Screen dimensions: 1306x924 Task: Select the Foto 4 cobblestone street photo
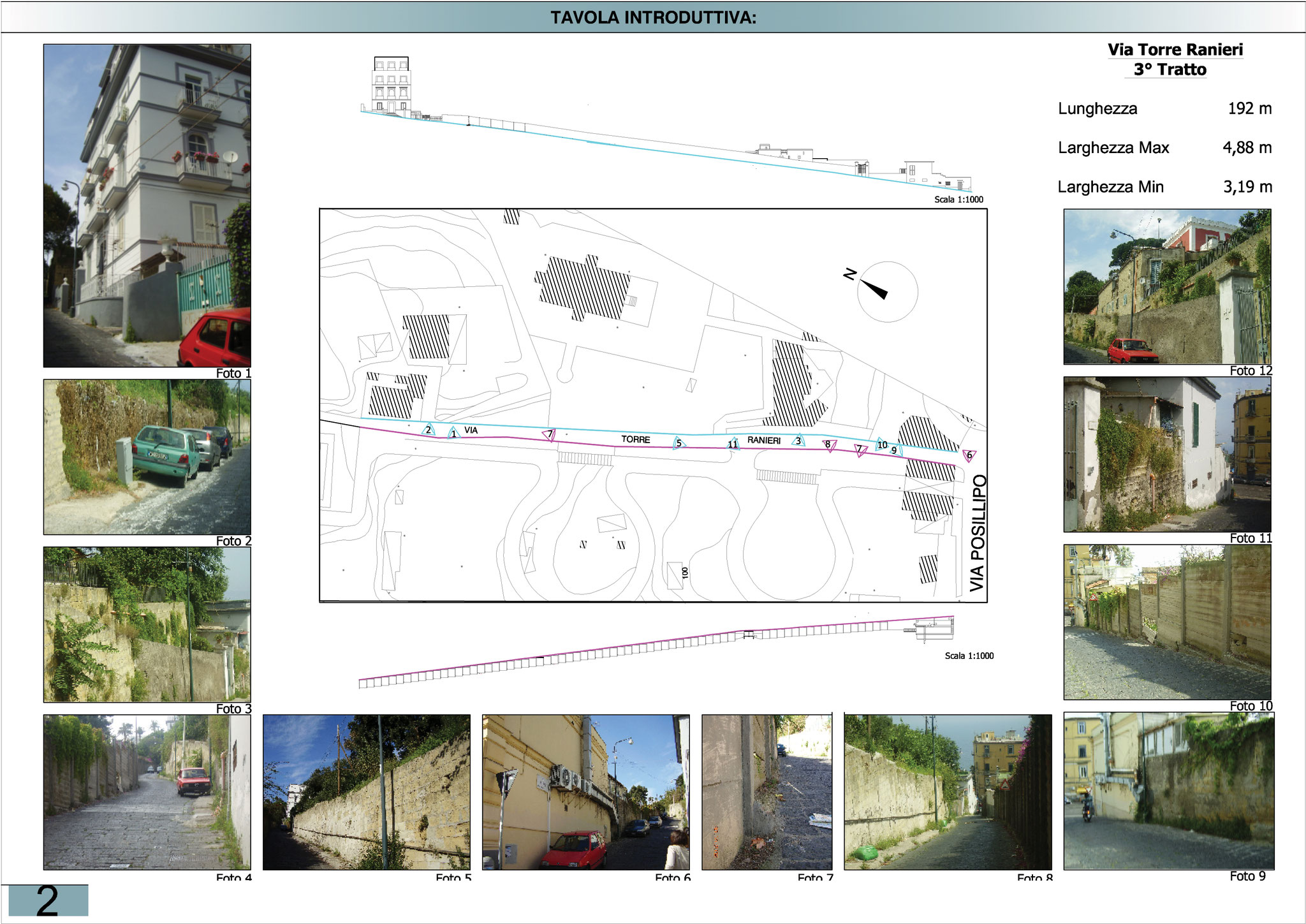147,791
